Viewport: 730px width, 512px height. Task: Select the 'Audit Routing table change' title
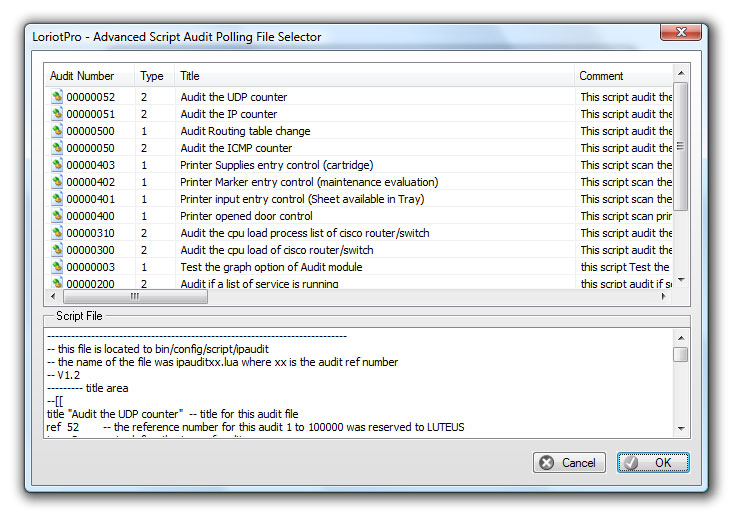pos(245,131)
